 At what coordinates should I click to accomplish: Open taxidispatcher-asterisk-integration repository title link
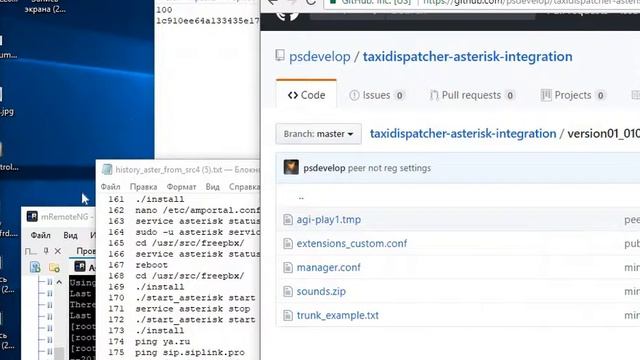click(x=467, y=56)
